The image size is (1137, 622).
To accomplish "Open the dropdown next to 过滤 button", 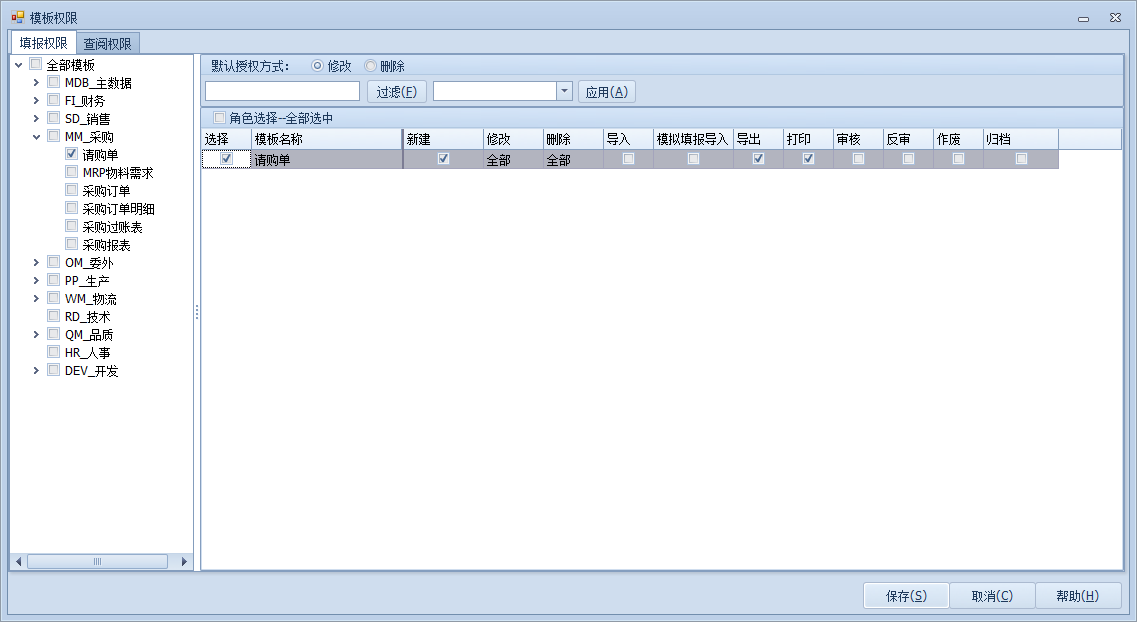I will (564, 91).
